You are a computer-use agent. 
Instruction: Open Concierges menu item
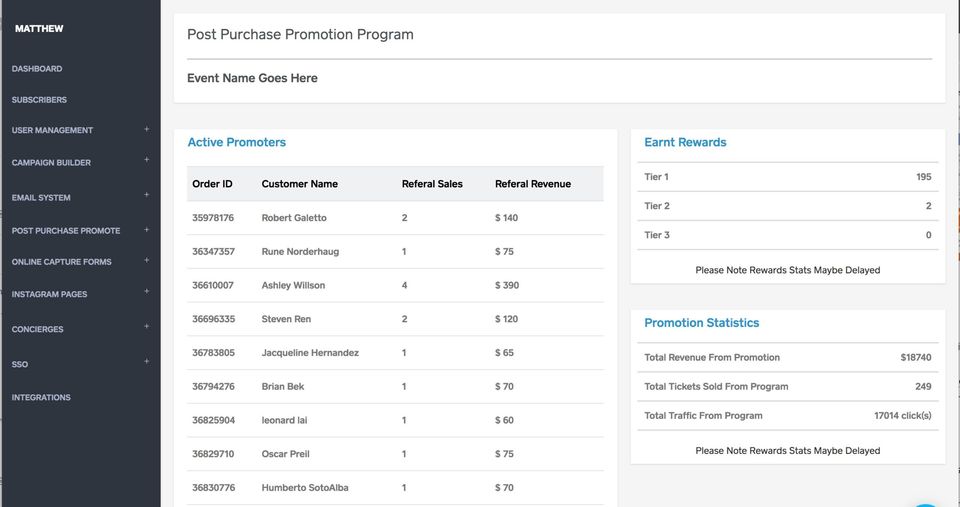click(37, 329)
